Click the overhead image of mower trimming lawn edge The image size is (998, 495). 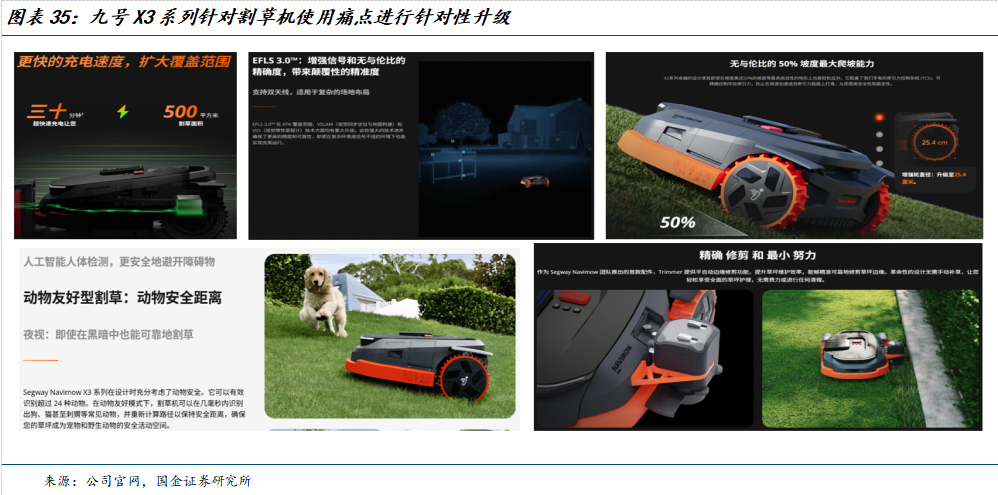pos(870,359)
